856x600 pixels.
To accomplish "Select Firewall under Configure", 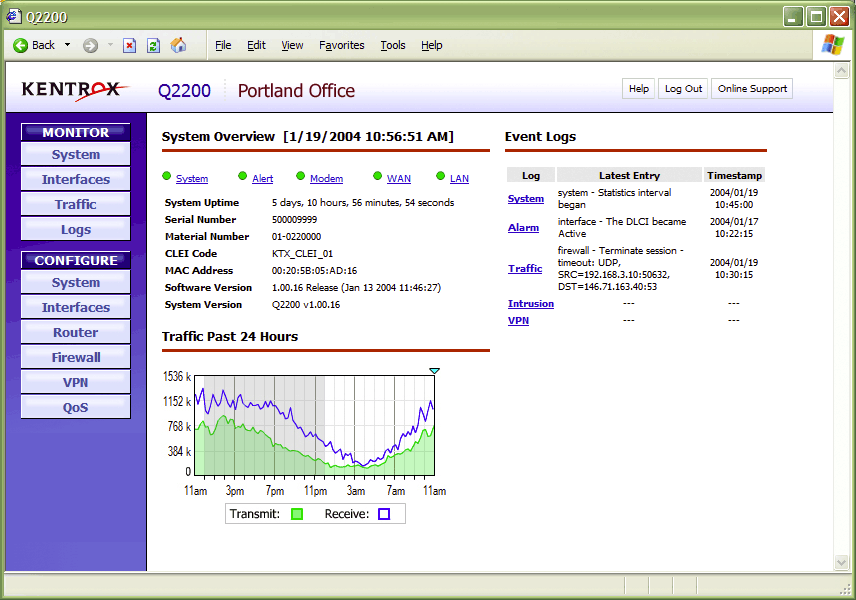I will [x=76, y=357].
